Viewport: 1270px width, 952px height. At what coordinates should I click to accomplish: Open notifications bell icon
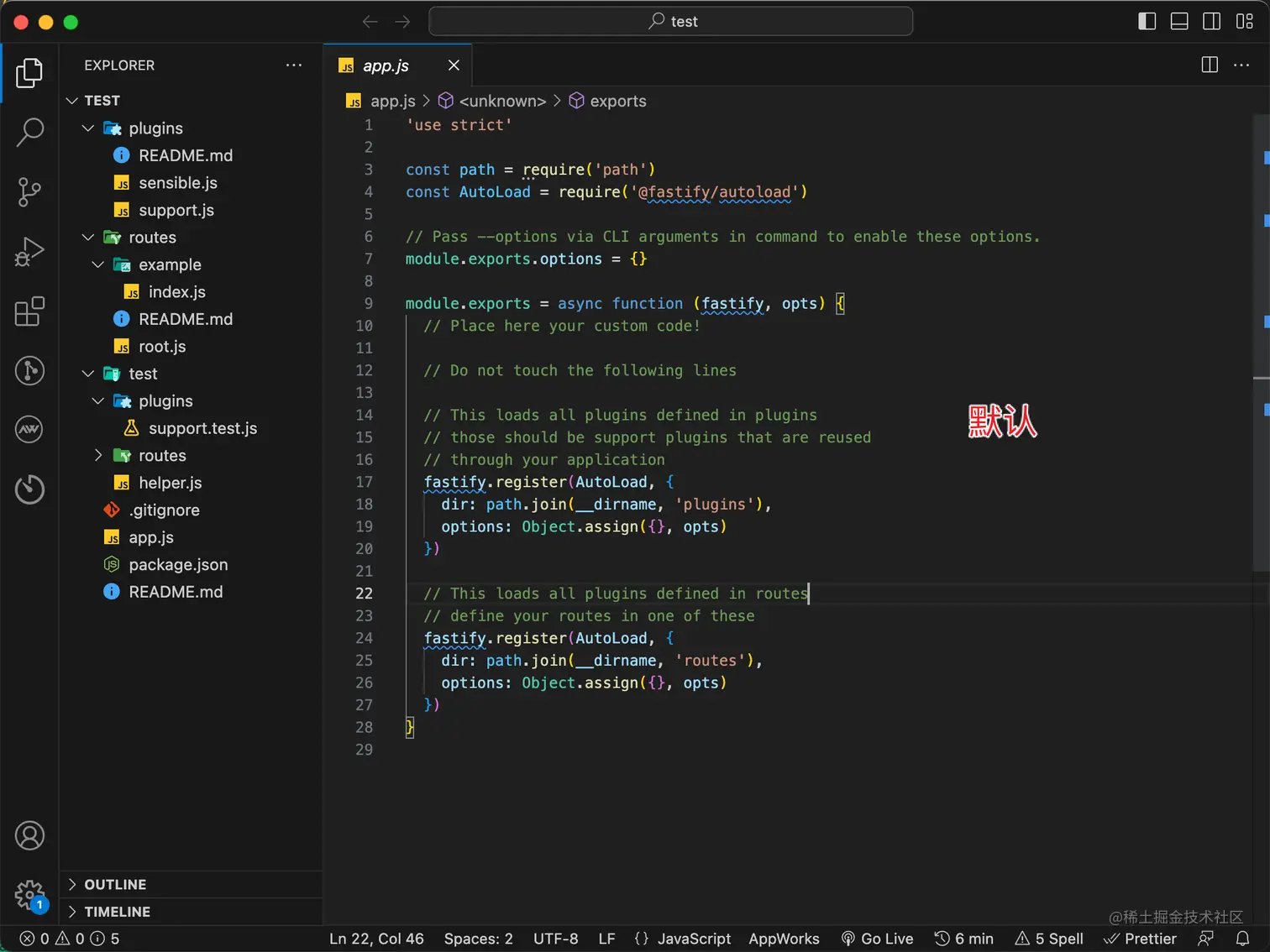click(1242, 939)
